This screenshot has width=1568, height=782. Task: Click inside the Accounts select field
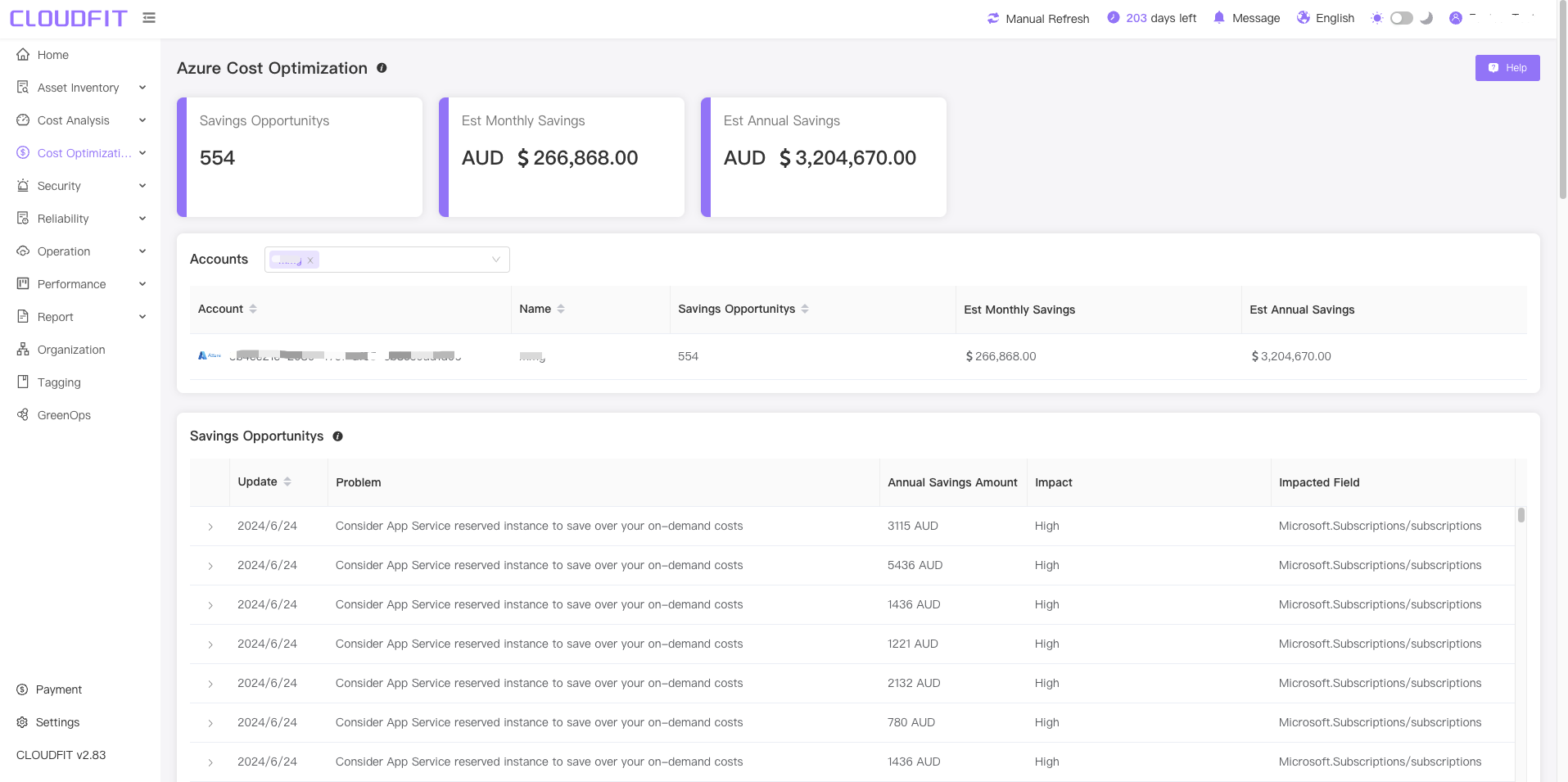coord(387,260)
